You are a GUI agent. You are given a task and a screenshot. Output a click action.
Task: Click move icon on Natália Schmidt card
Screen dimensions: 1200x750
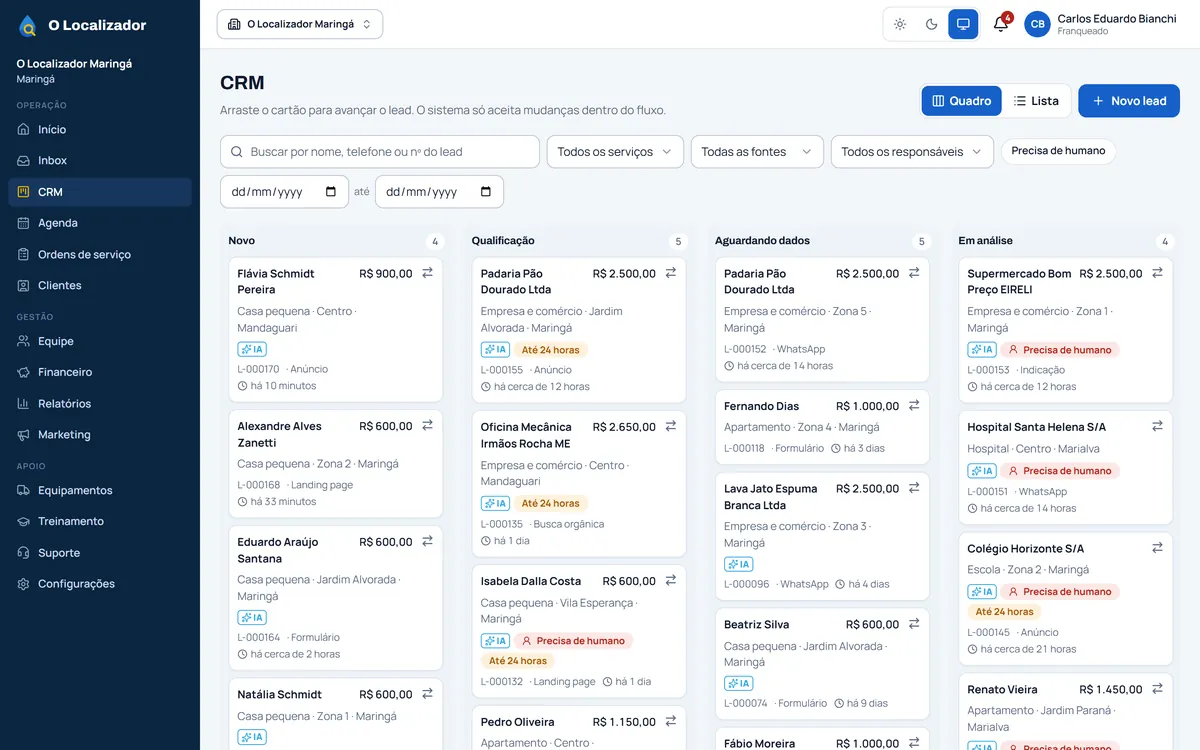(x=427, y=694)
